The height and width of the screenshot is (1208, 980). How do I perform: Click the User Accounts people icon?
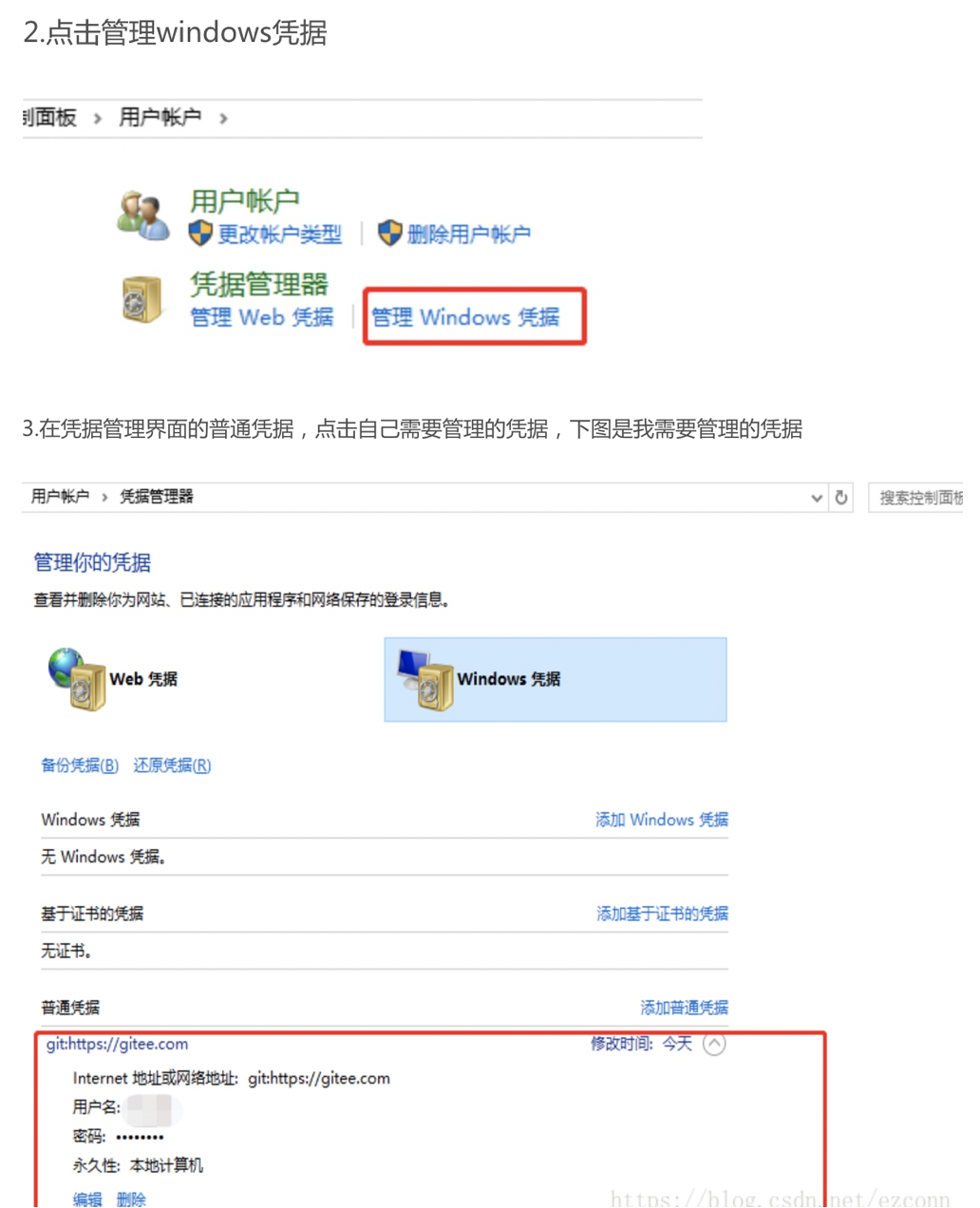(142, 215)
